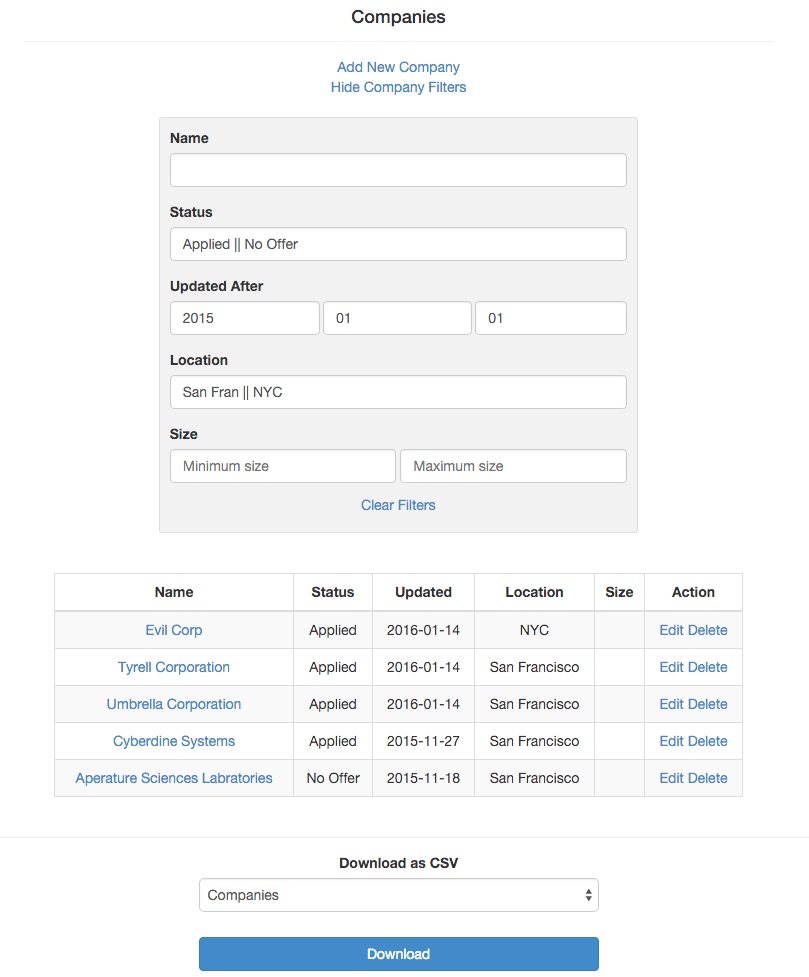Open the Evil Corp company link
This screenshot has width=809, height=977.
coord(174,630)
